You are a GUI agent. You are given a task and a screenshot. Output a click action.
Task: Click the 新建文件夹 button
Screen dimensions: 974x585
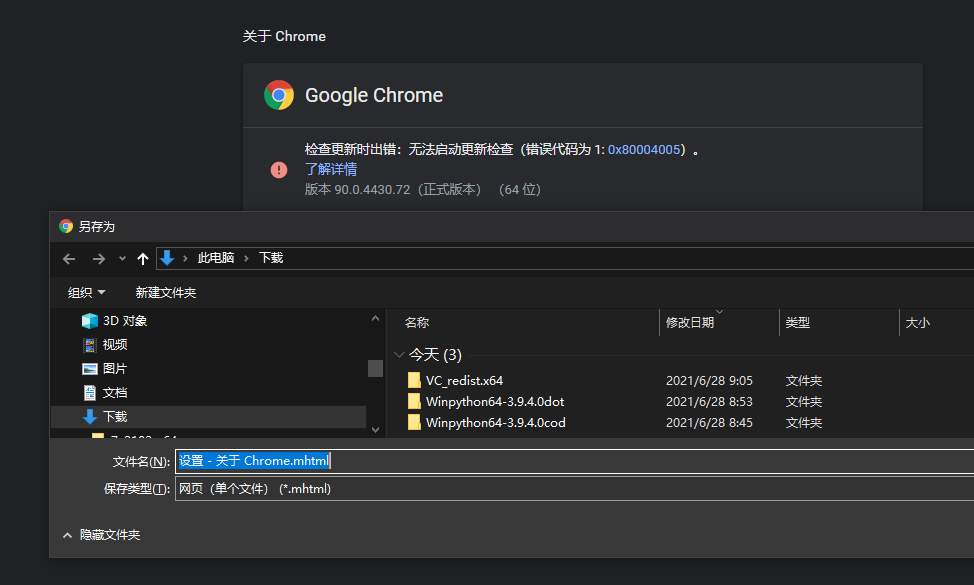(x=166, y=293)
